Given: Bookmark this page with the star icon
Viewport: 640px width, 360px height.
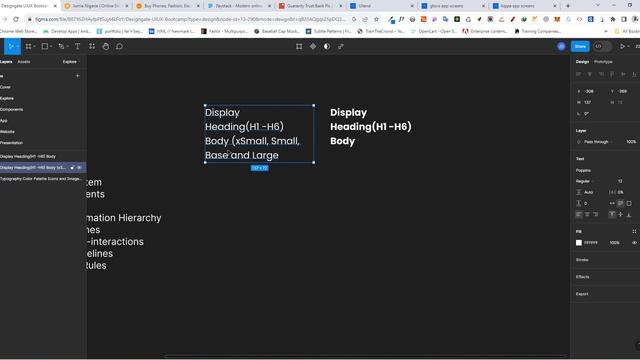Looking at the screenshot, I should point(376,19).
